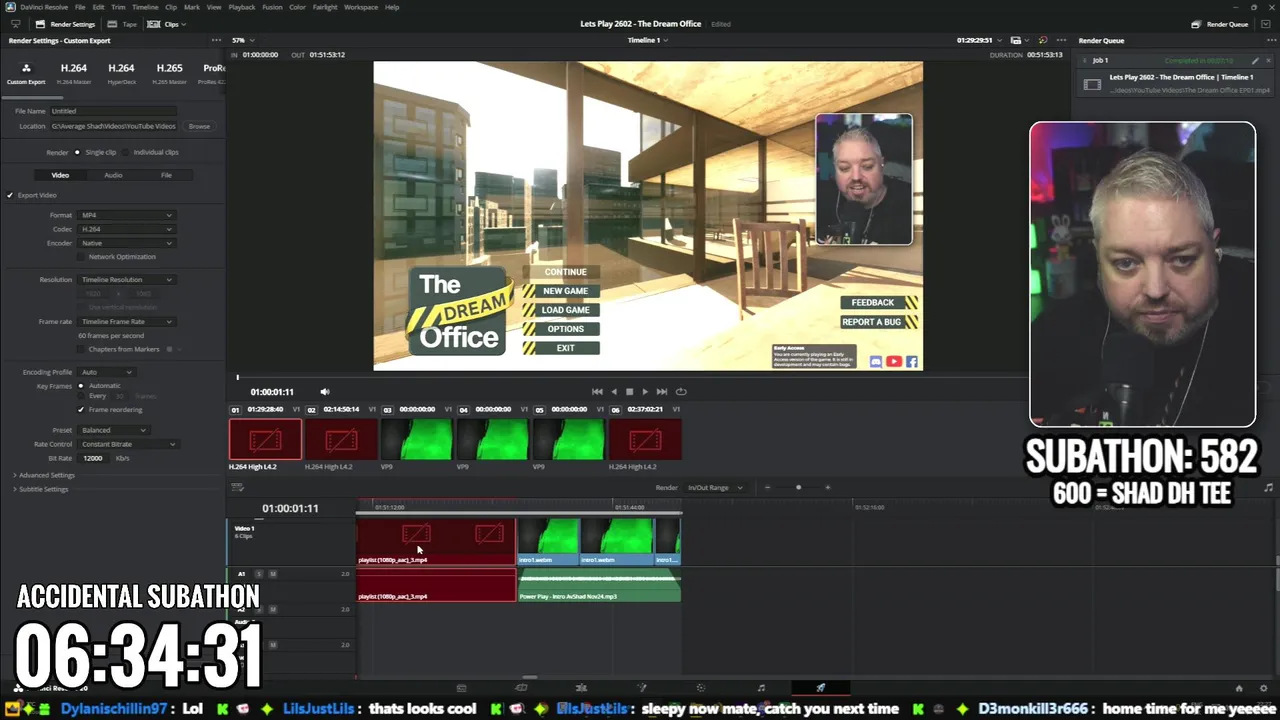Open the File menu
This screenshot has height=720, width=1280.
(80, 7)
